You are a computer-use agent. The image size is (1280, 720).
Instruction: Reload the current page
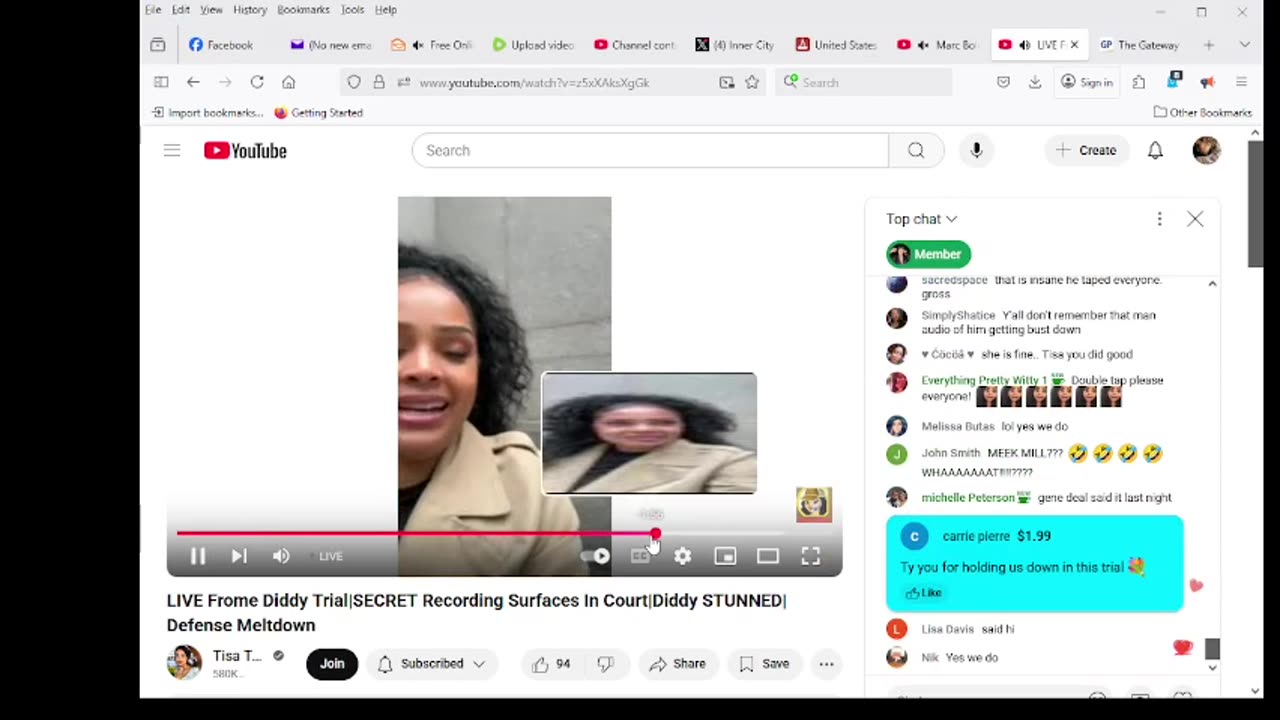pyautogui.click(x=257, y=82)
